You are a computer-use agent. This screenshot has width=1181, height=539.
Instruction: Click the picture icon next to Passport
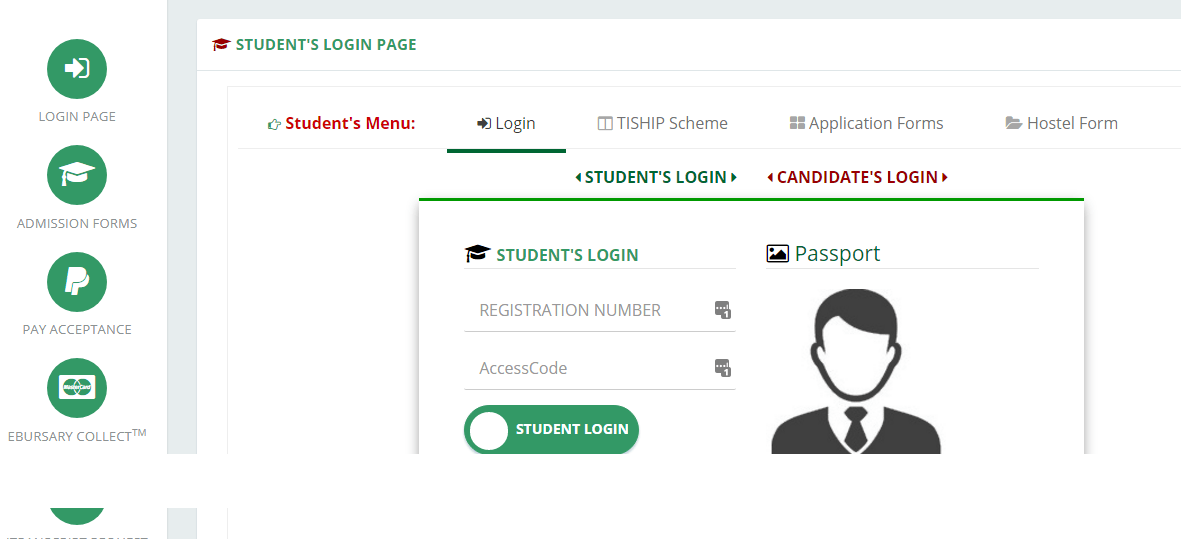pos(777,254)
